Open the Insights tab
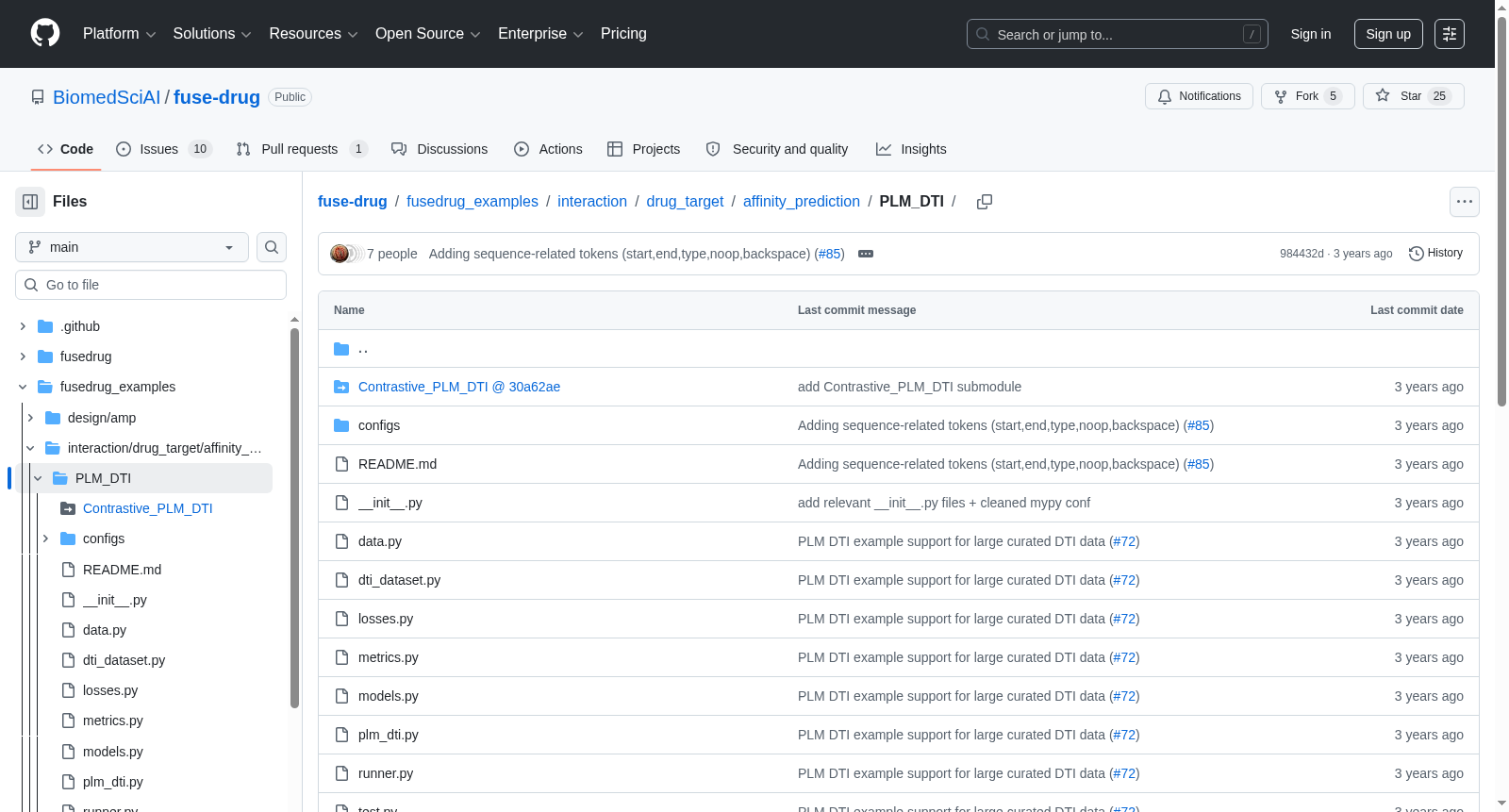The width and height of the screenshot is (1509, 812). pyautogui.click(x=911, y=149)
